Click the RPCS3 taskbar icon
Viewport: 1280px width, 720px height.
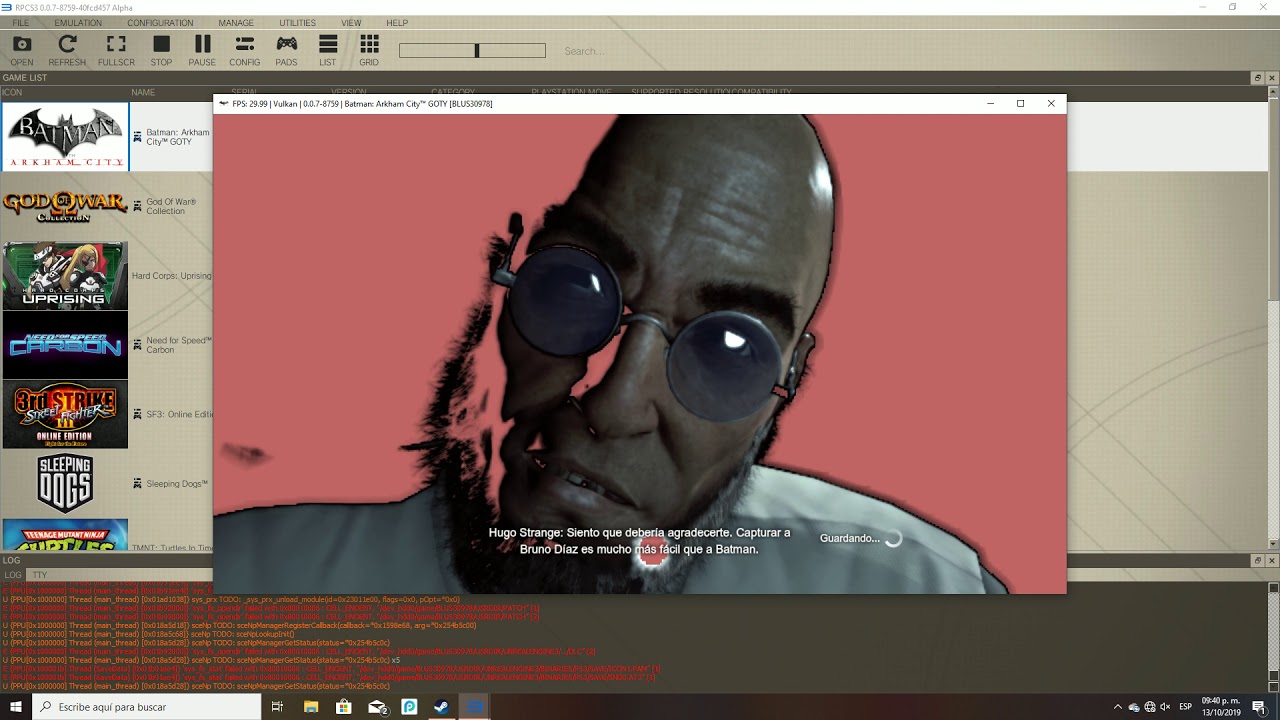coord(475,707)
